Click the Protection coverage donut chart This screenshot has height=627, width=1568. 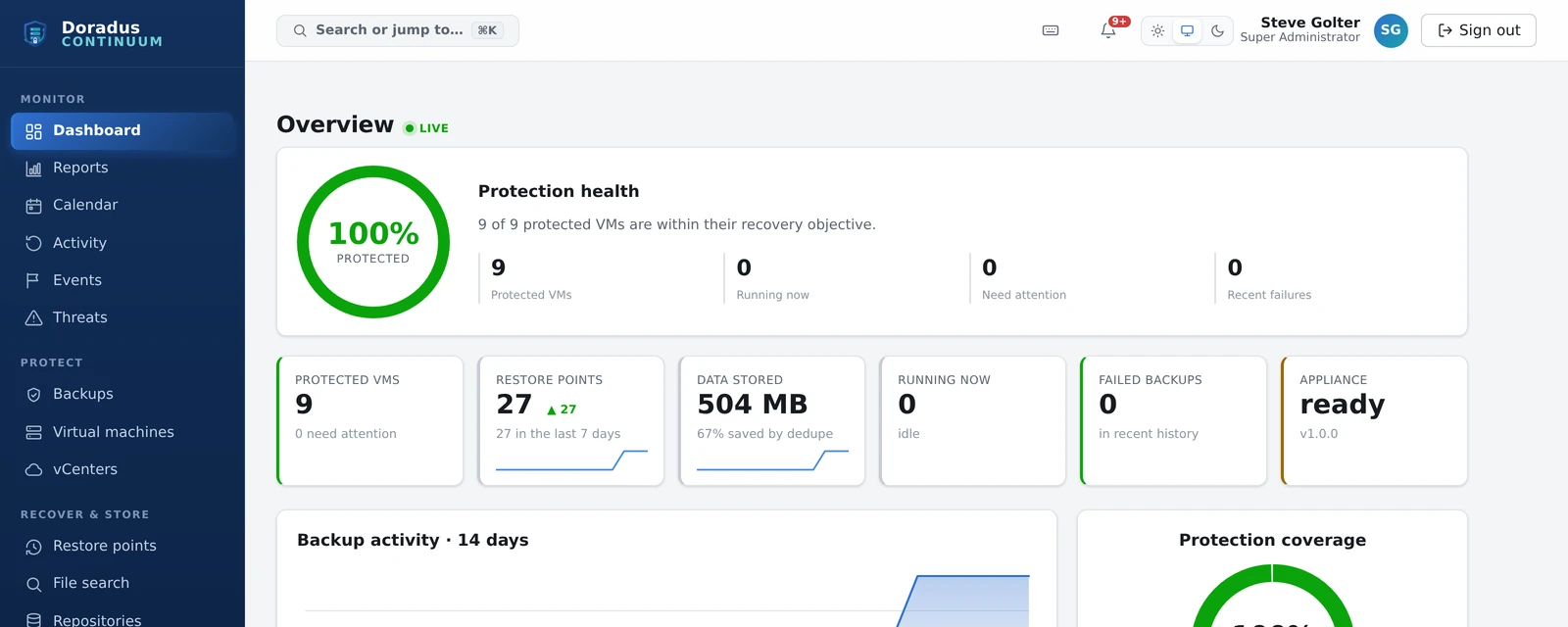point(1272,596)
